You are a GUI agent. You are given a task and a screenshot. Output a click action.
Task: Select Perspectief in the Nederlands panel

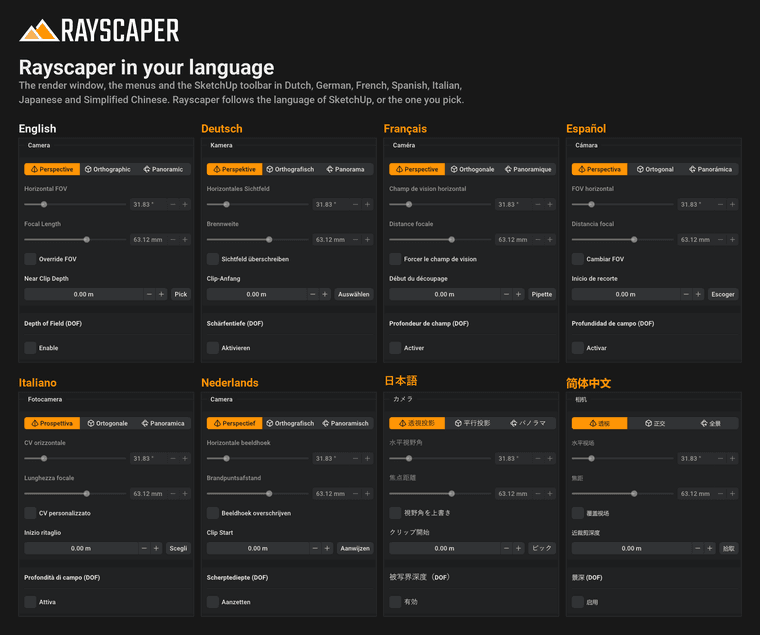235,423
